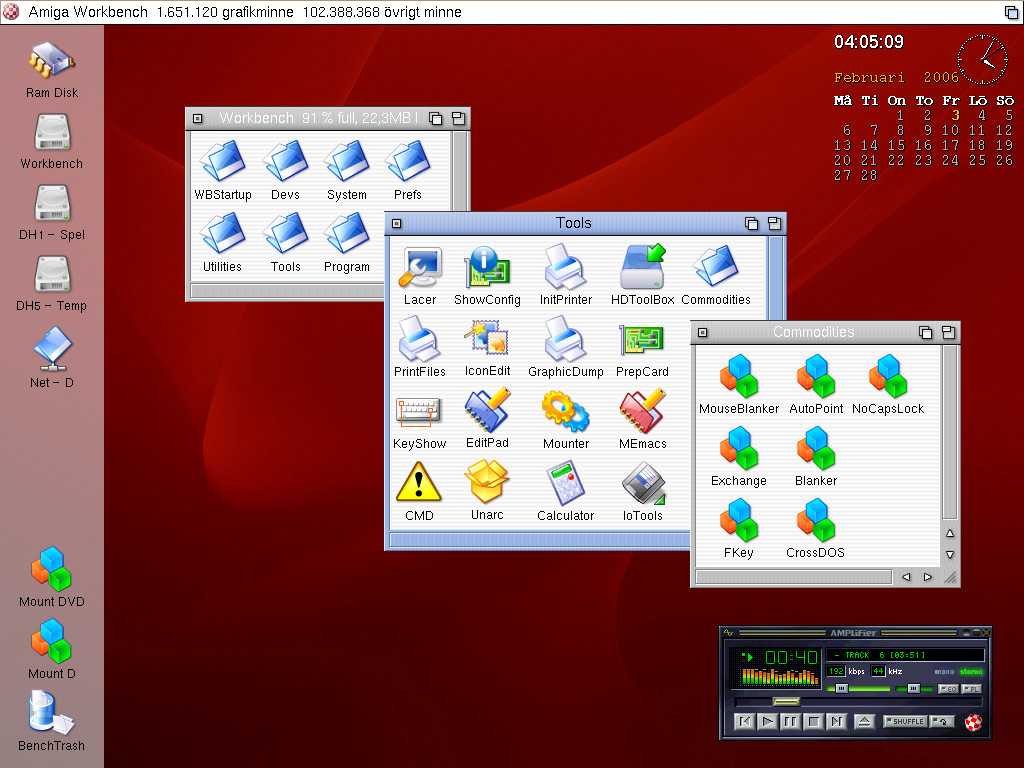Pause playback in AMPLiFier
Viewport: 1024px width, 768px height.
click(790, 722)
